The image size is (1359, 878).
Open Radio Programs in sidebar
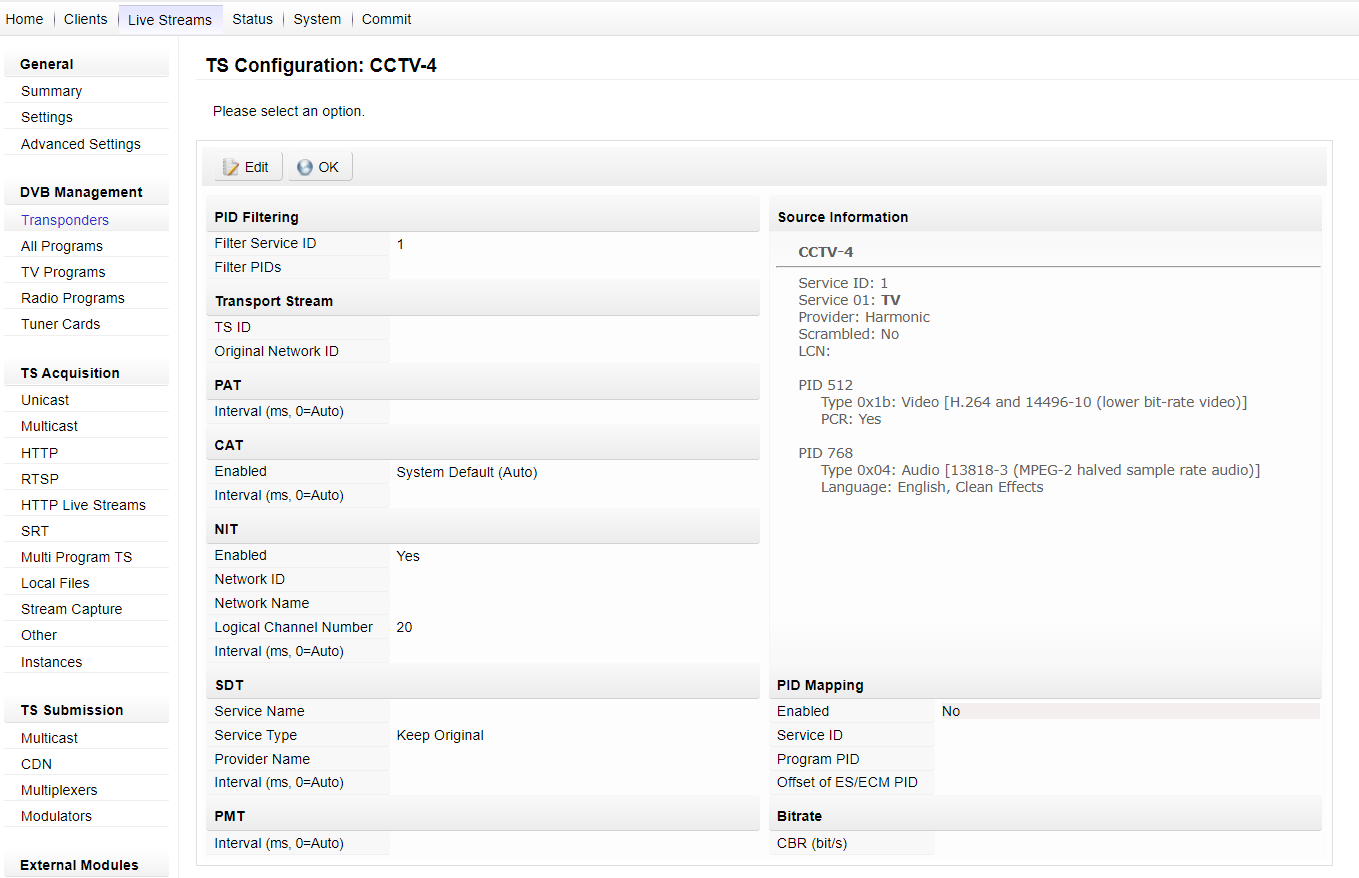pyautogui.click(x=73, y=298)
